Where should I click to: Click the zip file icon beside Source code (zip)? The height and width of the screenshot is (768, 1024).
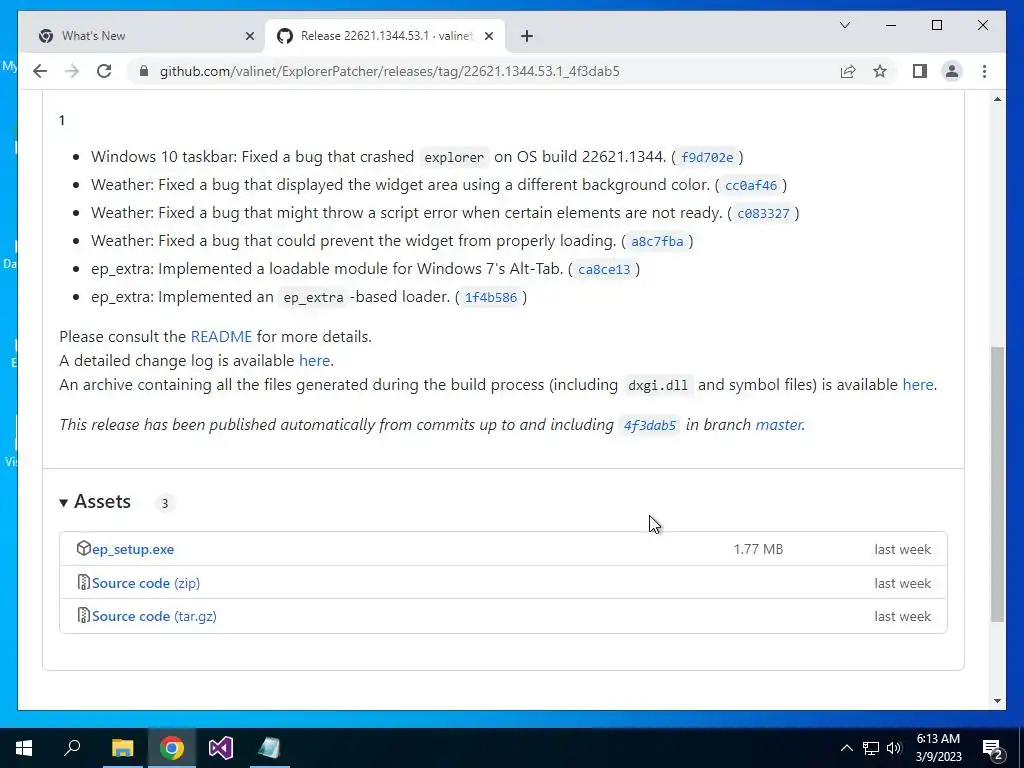click(84, 582)
